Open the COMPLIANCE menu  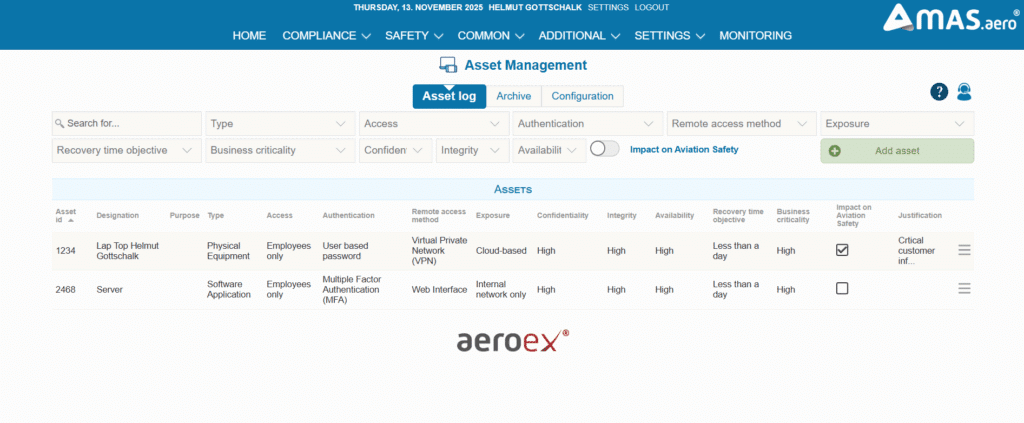(x=326, y=36)
